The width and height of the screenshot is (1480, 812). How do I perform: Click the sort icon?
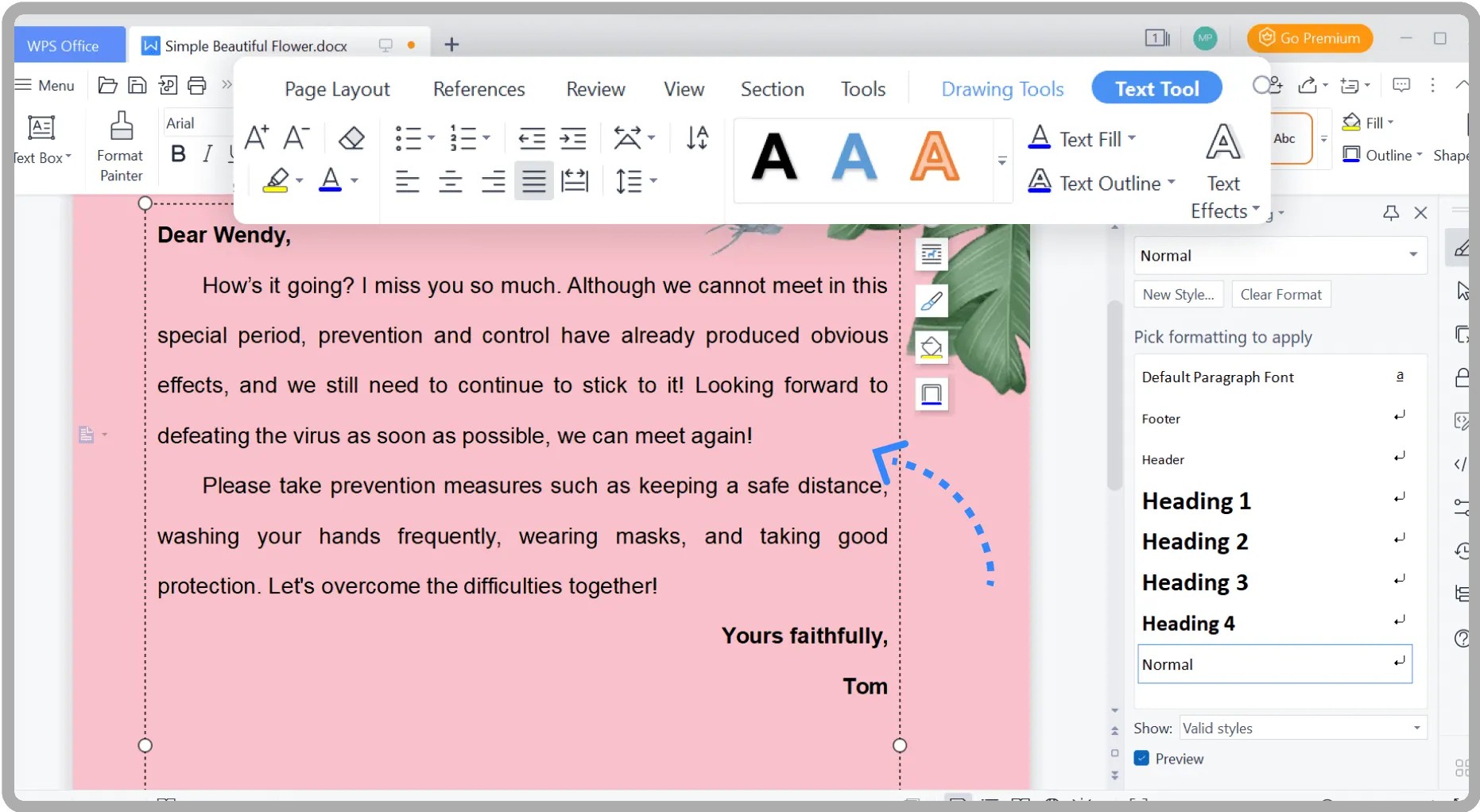697,138
